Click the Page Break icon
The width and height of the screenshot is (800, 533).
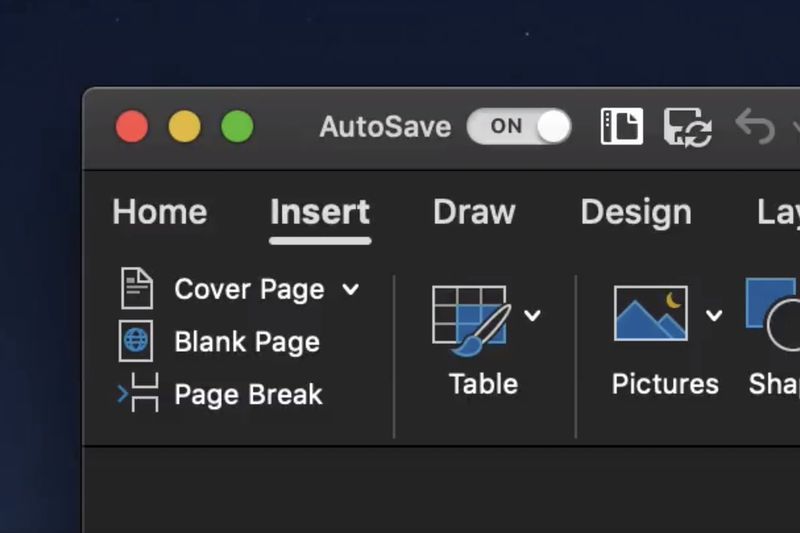tap(138, 393)
